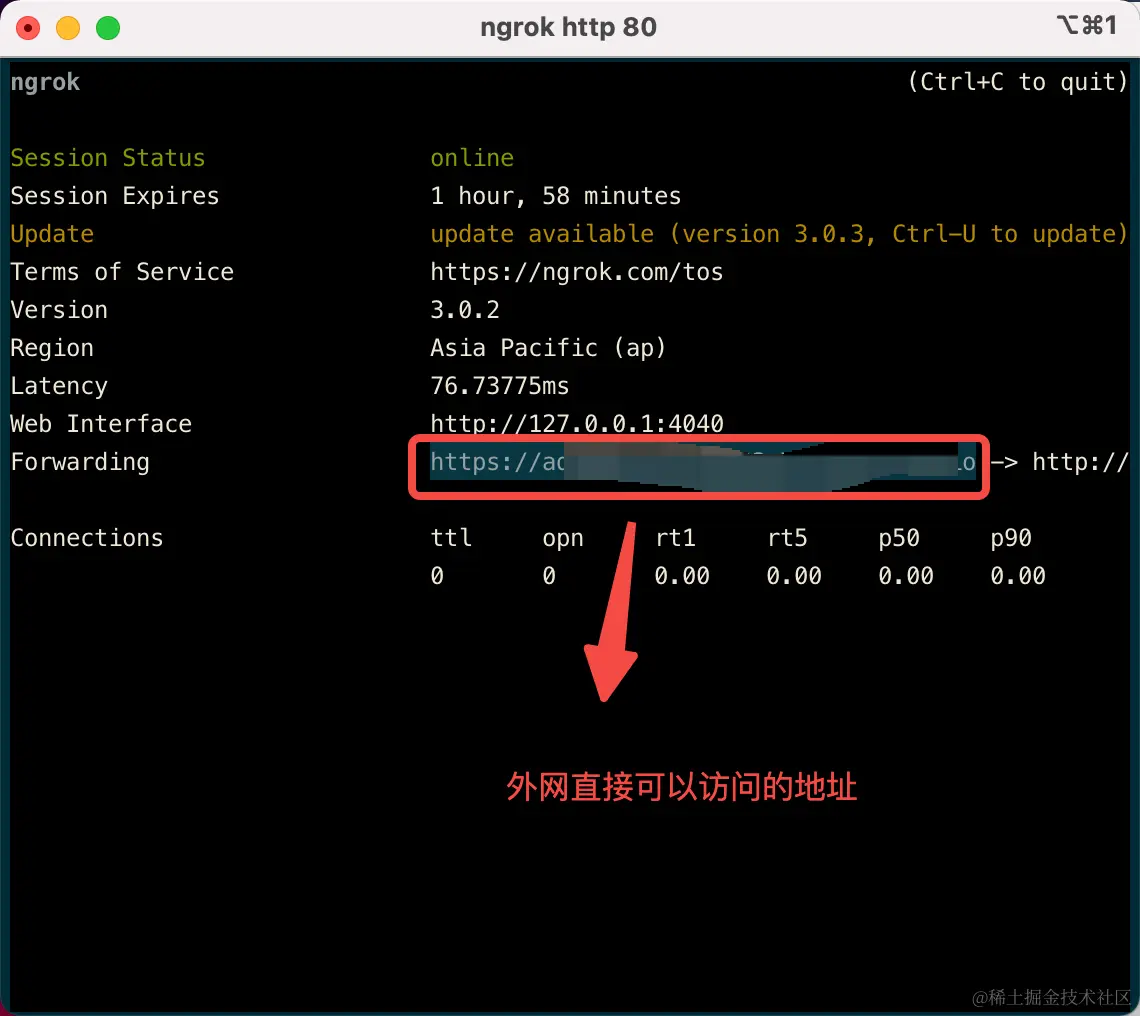Click the '0.00' value under p90
The image size is (1140, 1016).
coord(1018,576)
